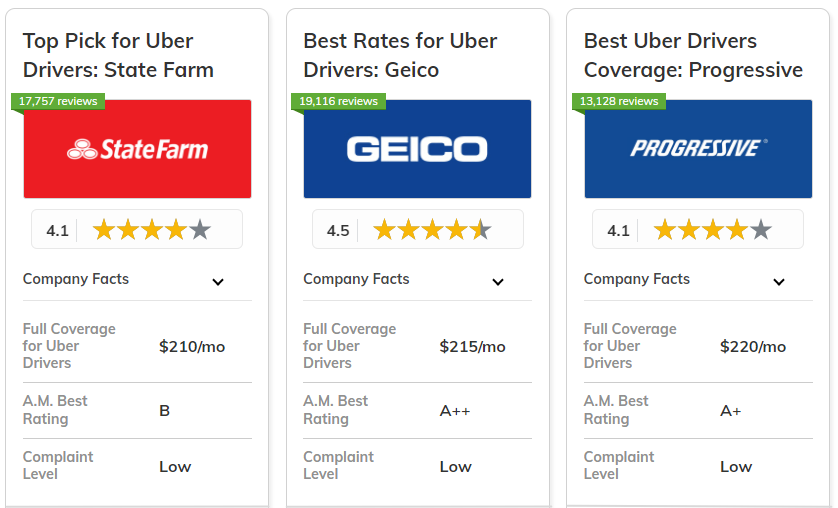This screenshot has height=508, width=838.
Task: Expand Geico Company Facts chevron
Action: coord(498,282)
